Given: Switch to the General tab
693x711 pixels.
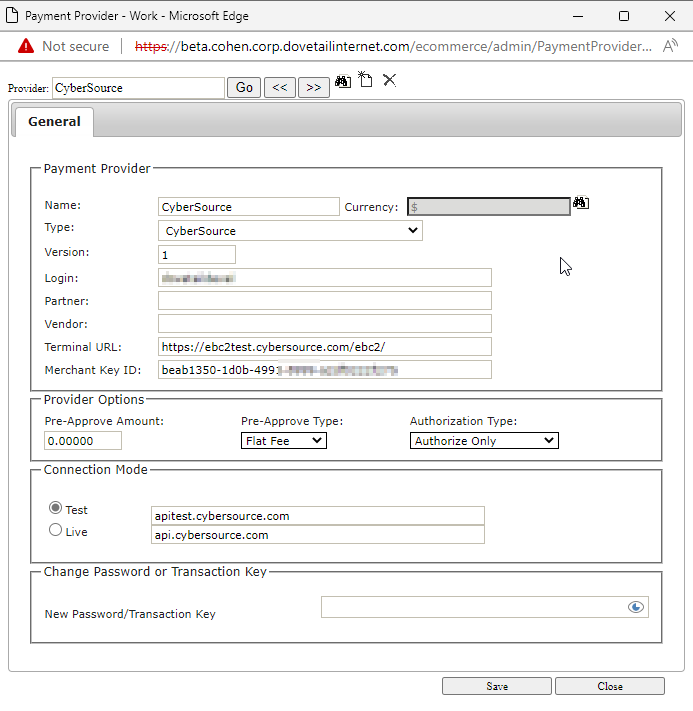Looking at the screenshot, I should click(54, 122).
